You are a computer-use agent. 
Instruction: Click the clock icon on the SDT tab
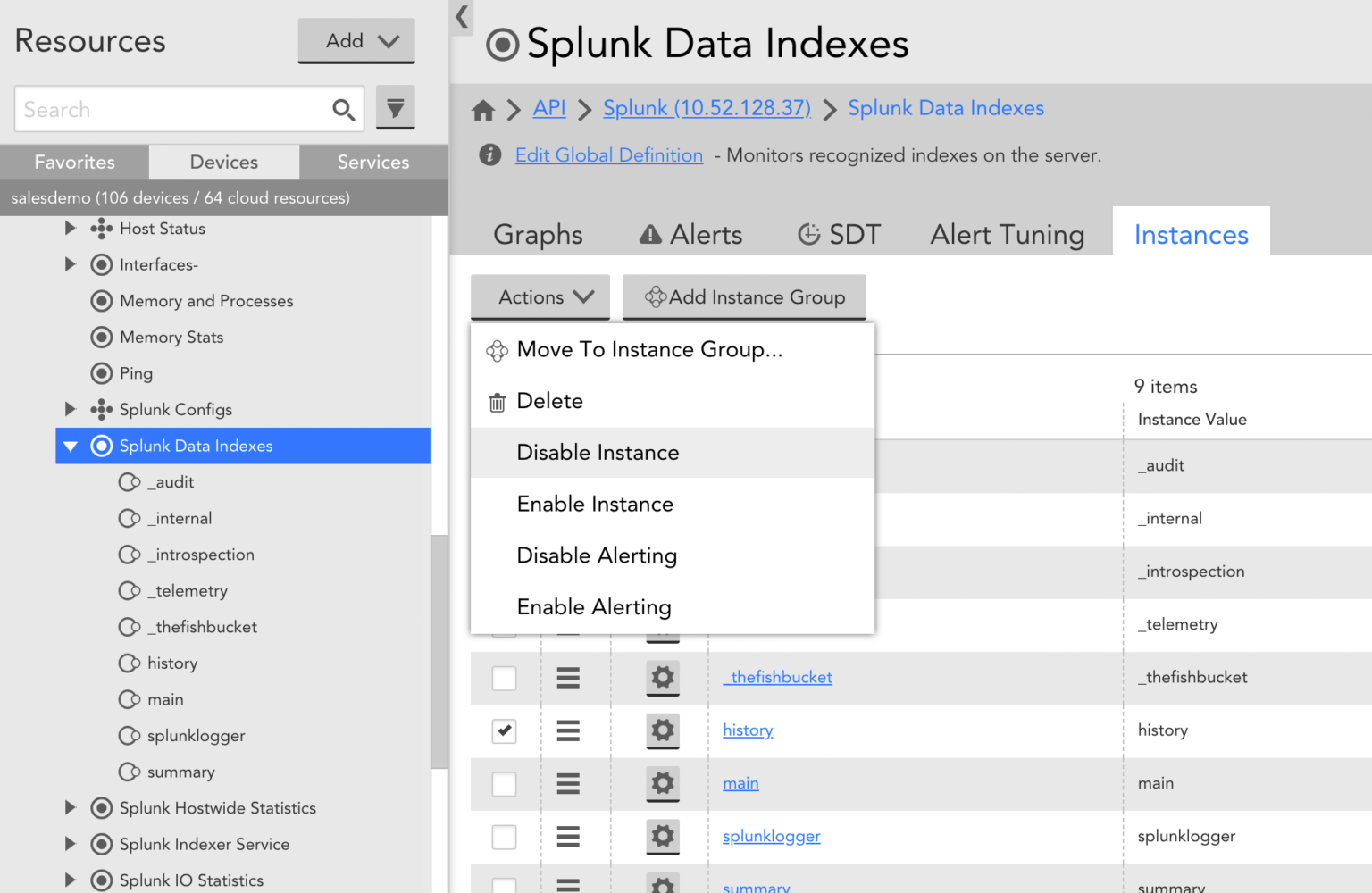(x=808, y=234)
